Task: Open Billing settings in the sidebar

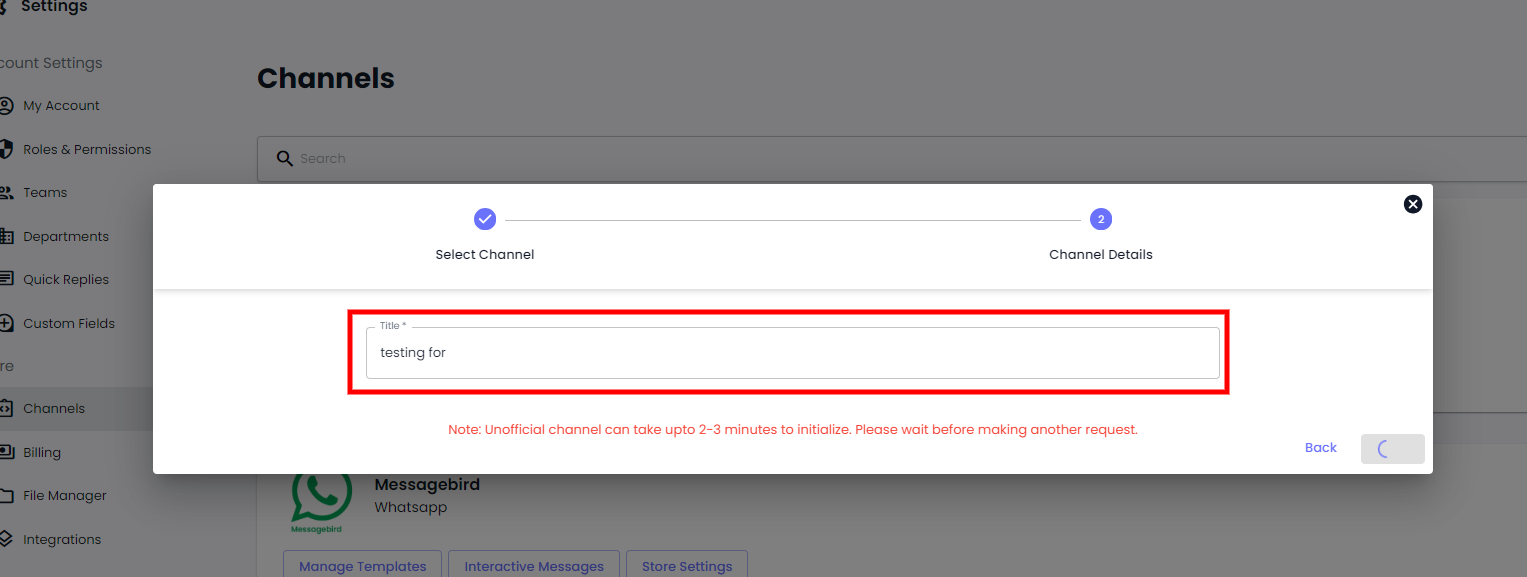Action: click(42, 453)
